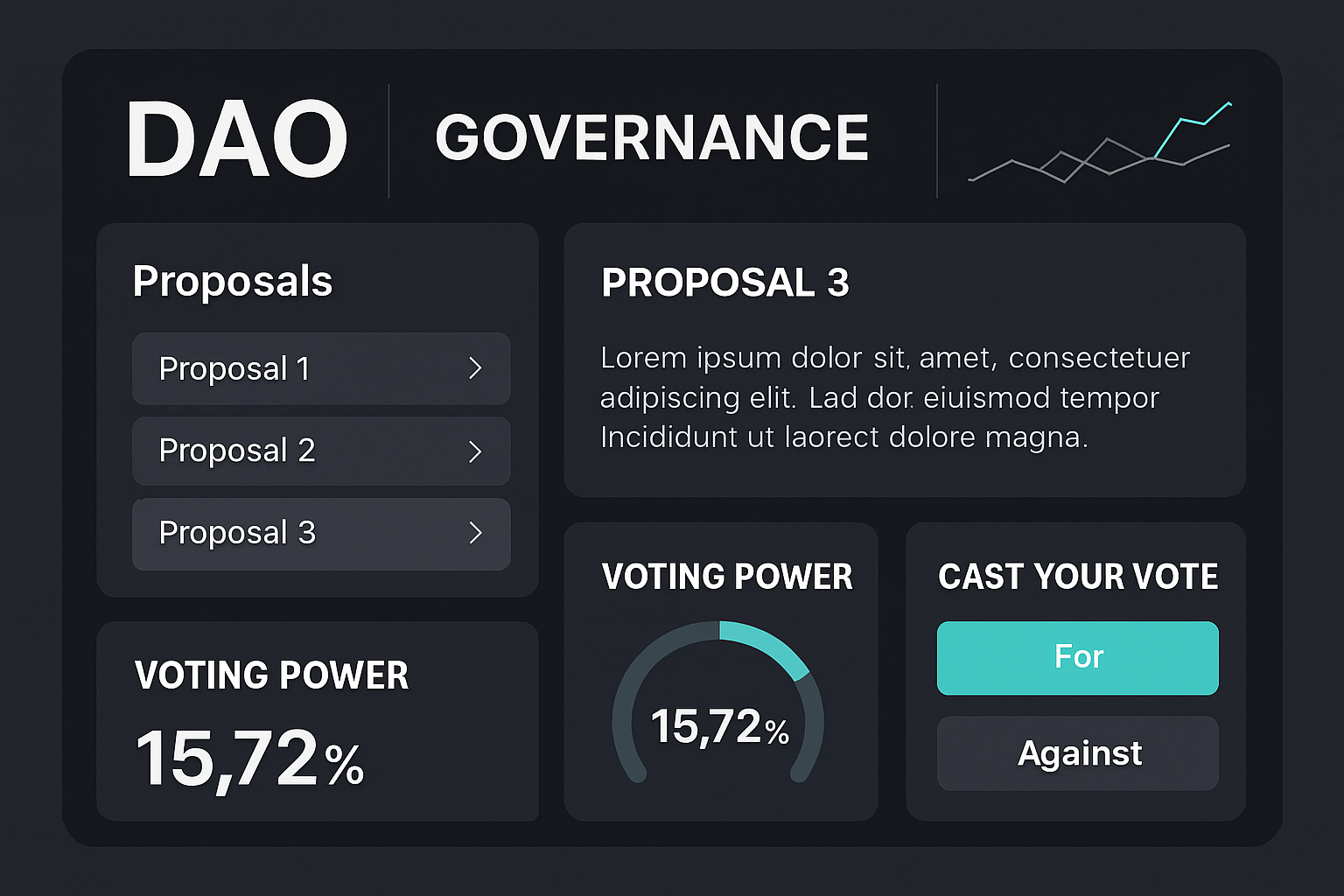The height and width of the screenshot is (896, 1344).
Task: Click the CAST YOUR VOTE panel title
Action: [1077, 577]
